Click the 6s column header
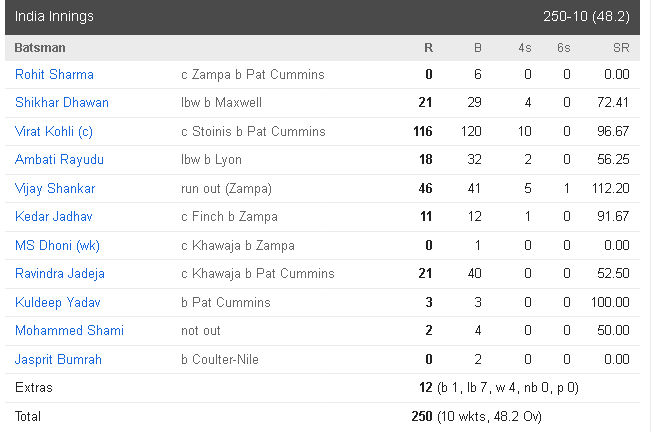The width and height of the screenshot is (652, 432). [x=564, y=48]
